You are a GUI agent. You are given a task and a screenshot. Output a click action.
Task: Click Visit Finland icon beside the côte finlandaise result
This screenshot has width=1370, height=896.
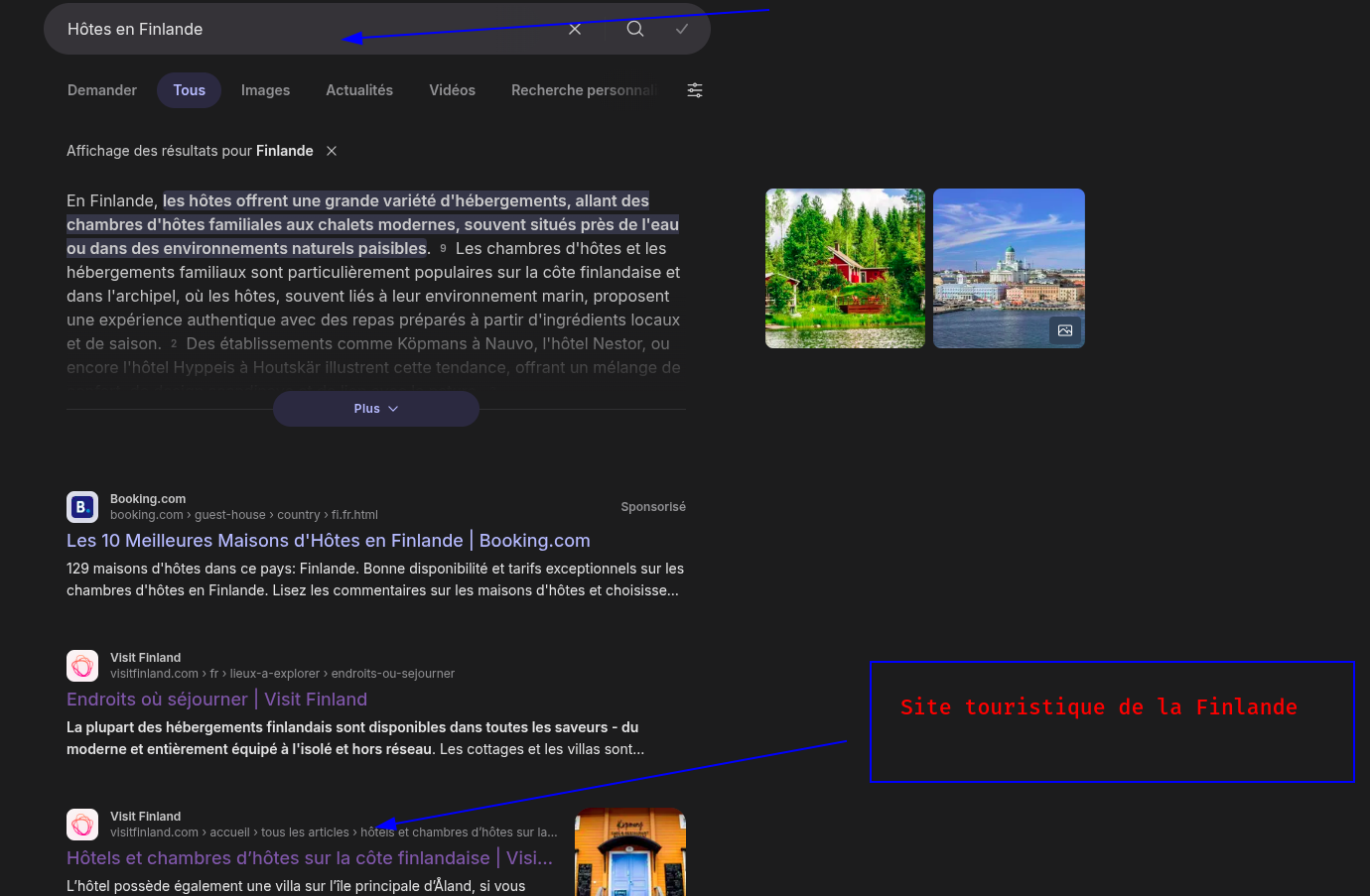tap(82, 825)
